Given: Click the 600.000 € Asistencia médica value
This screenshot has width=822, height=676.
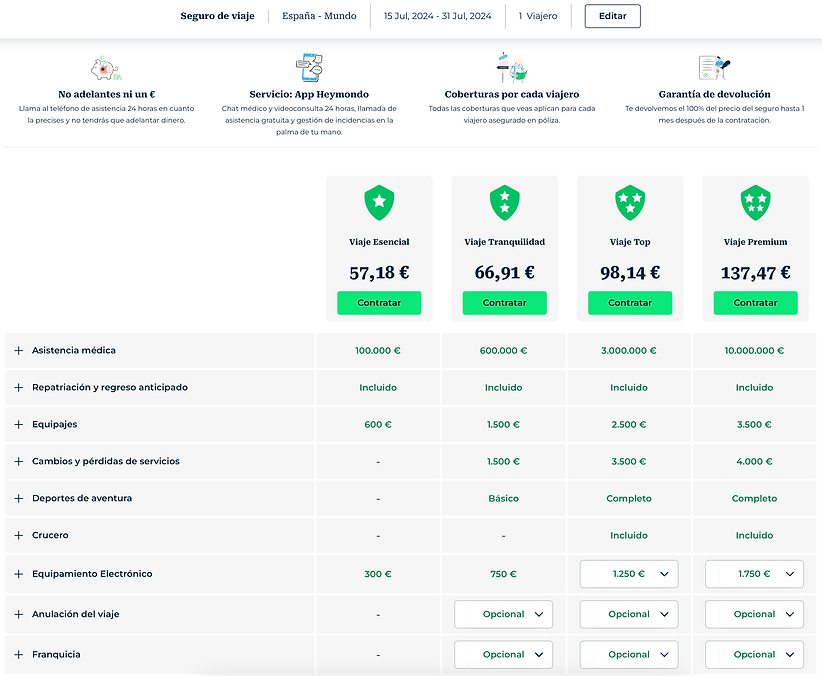Looking at the screenshot, I should [503, 350].
